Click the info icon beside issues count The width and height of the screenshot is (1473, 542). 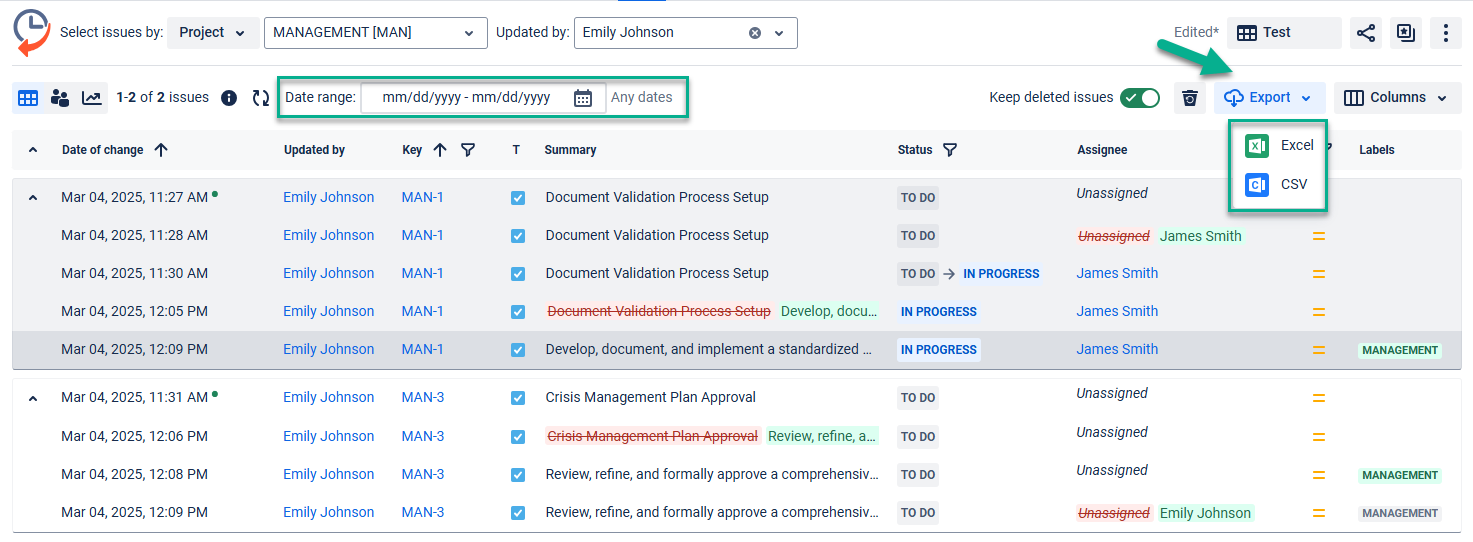(229, 98)
